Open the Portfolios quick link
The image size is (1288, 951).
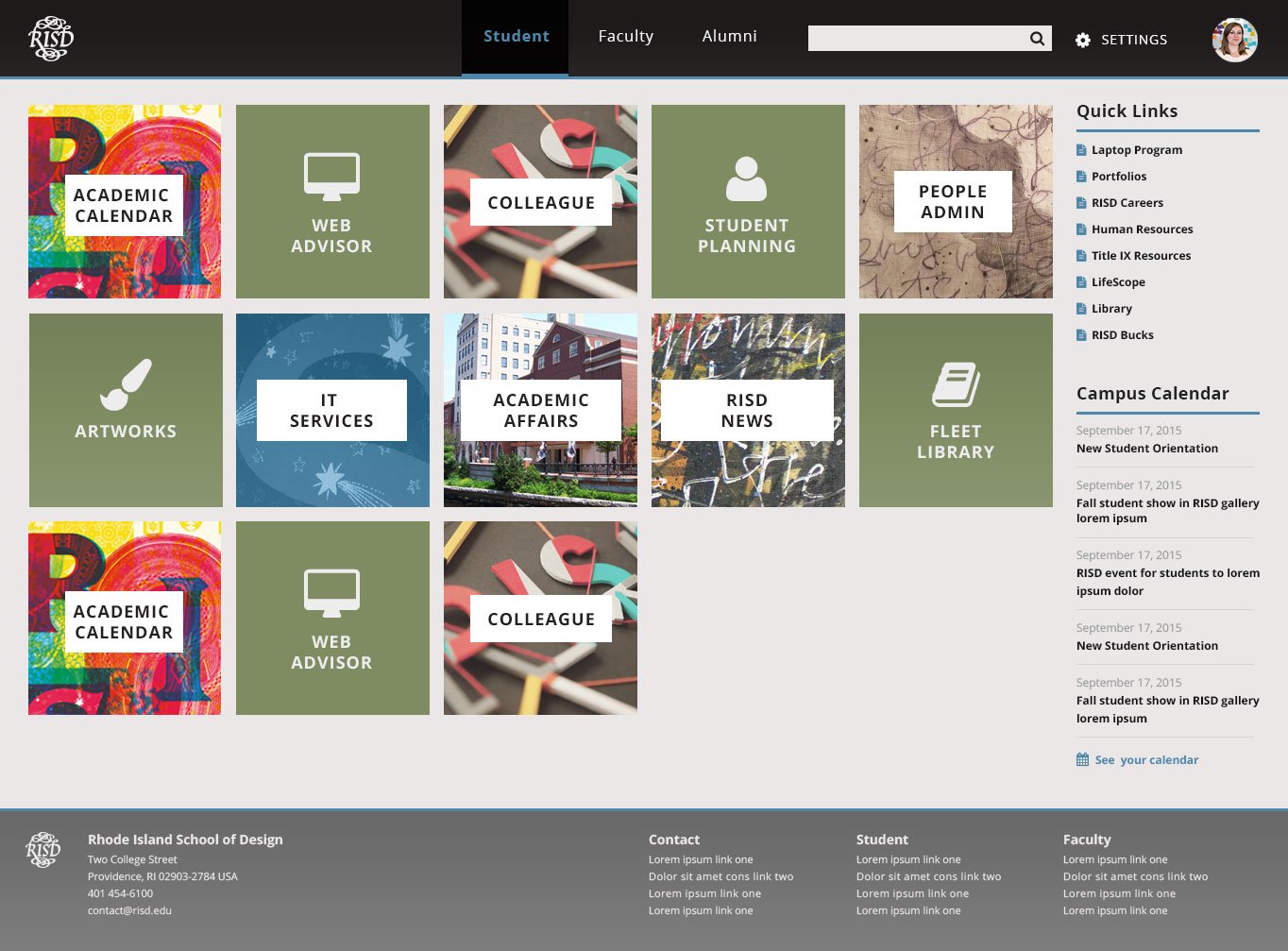point(1119,177)
